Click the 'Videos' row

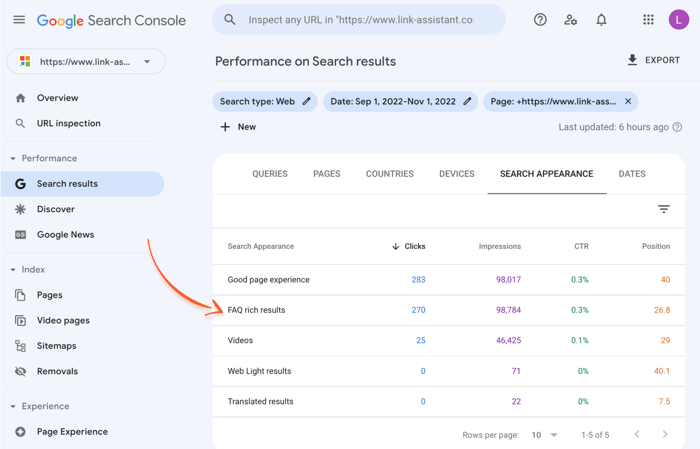pos(449,341)
